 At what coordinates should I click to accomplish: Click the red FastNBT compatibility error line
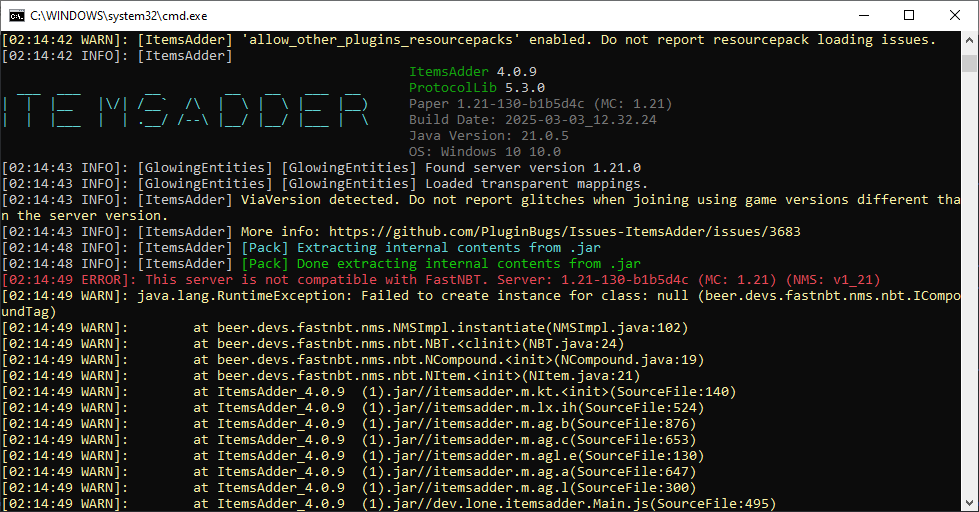pos(441,280)
